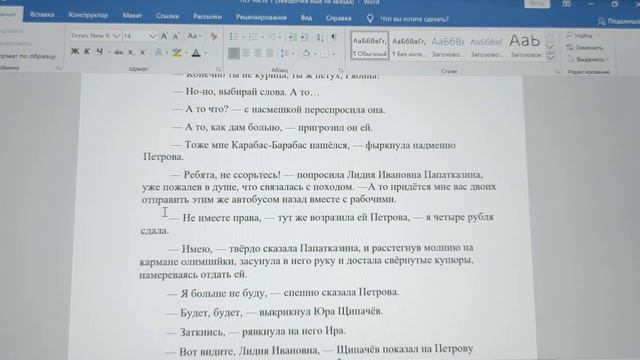Open bullet library dropdown arrow
Screen dimensions: 640x360
click(x=243, y=38)
